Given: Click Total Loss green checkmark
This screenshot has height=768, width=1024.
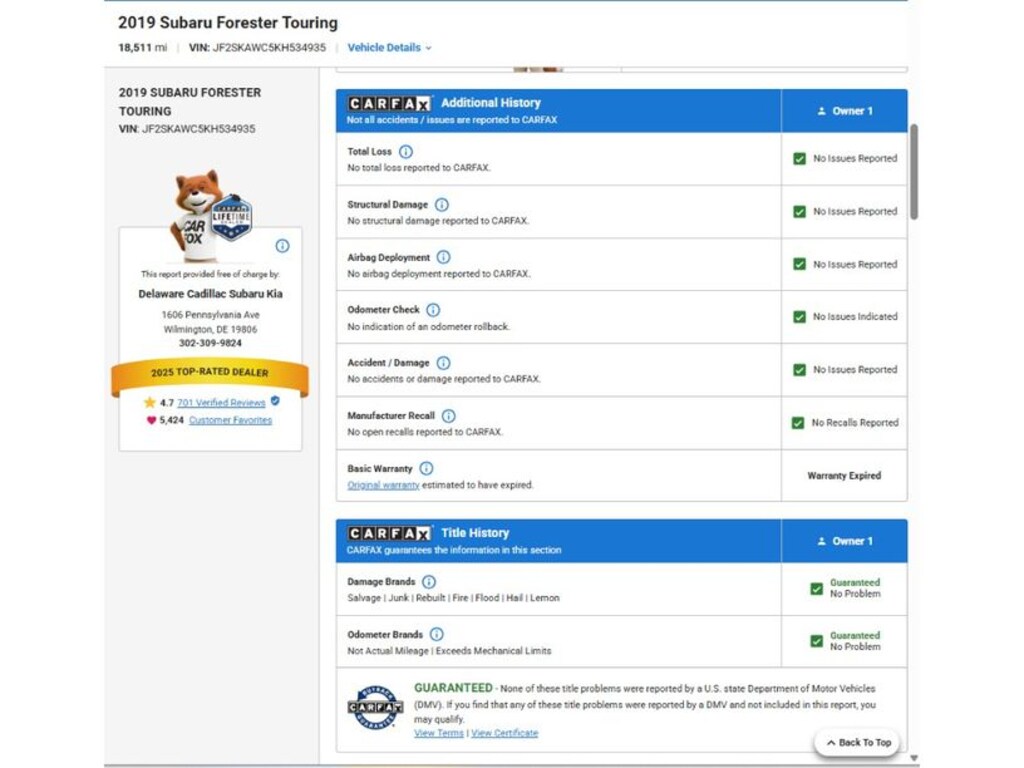Looking at the screenshot, I should point(799,159).
